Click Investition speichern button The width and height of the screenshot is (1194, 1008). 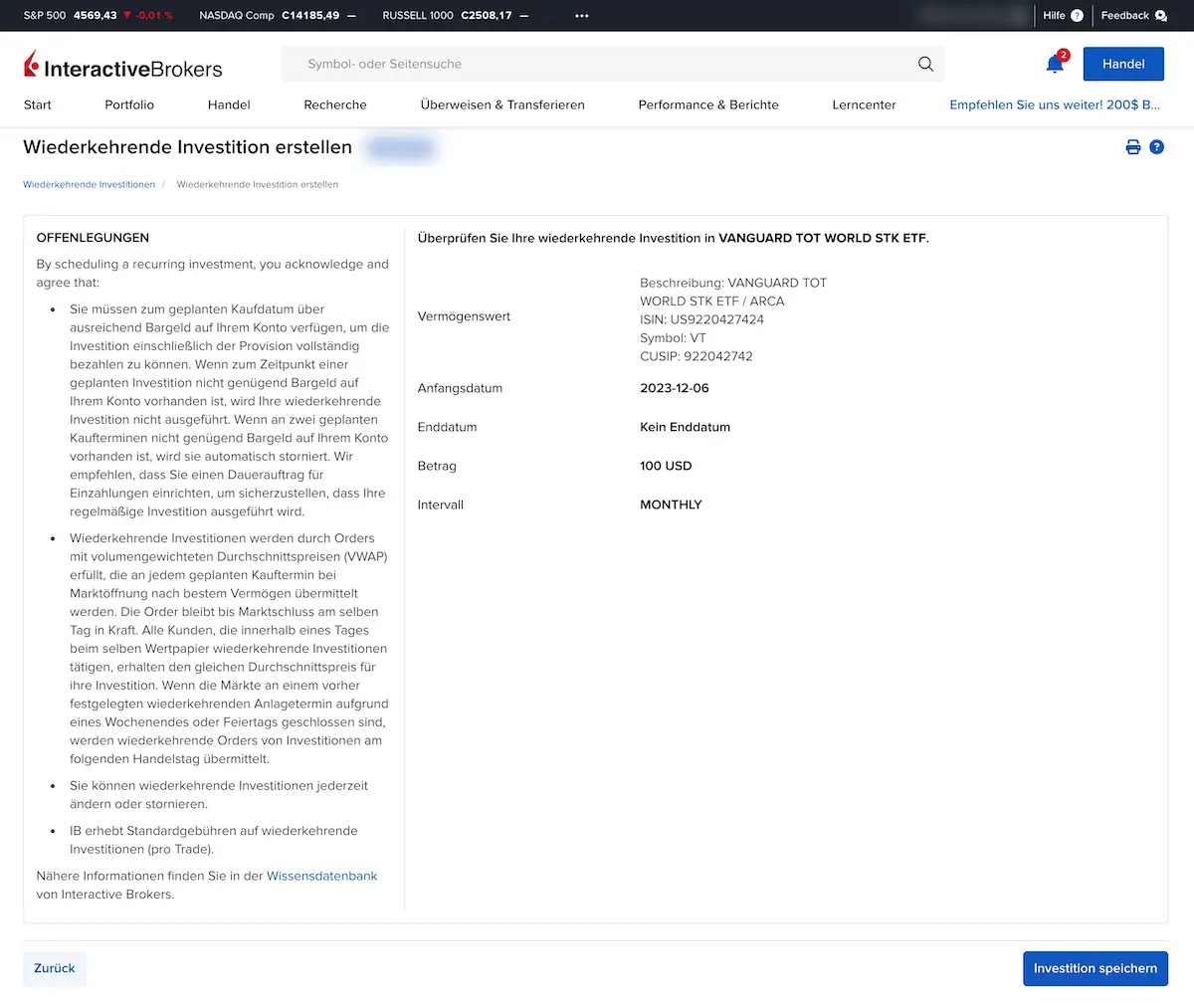coord(1095,968)
